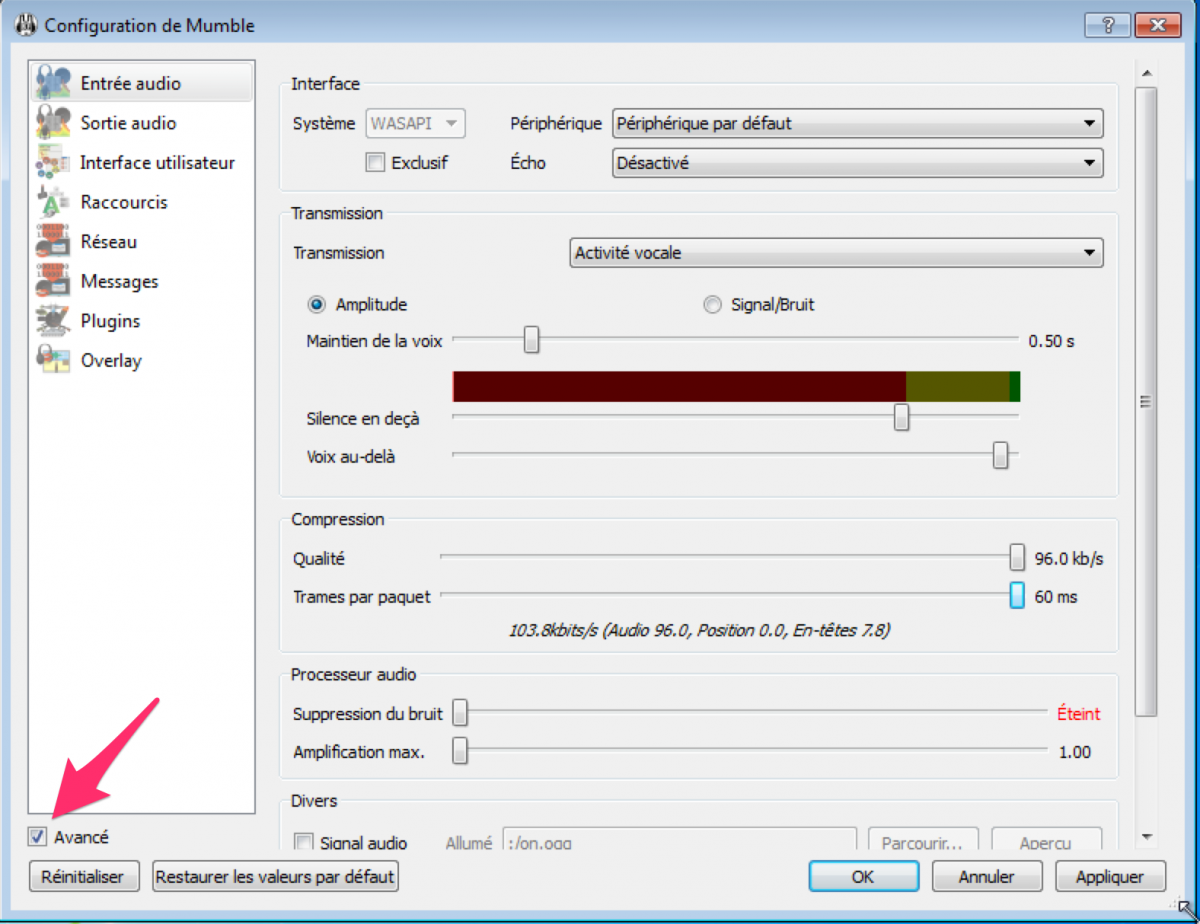Image resolution: width=1200 pixels, height=924 pixels.
Task: Open the Transmission mode dropdown
Action: point(835,253)
